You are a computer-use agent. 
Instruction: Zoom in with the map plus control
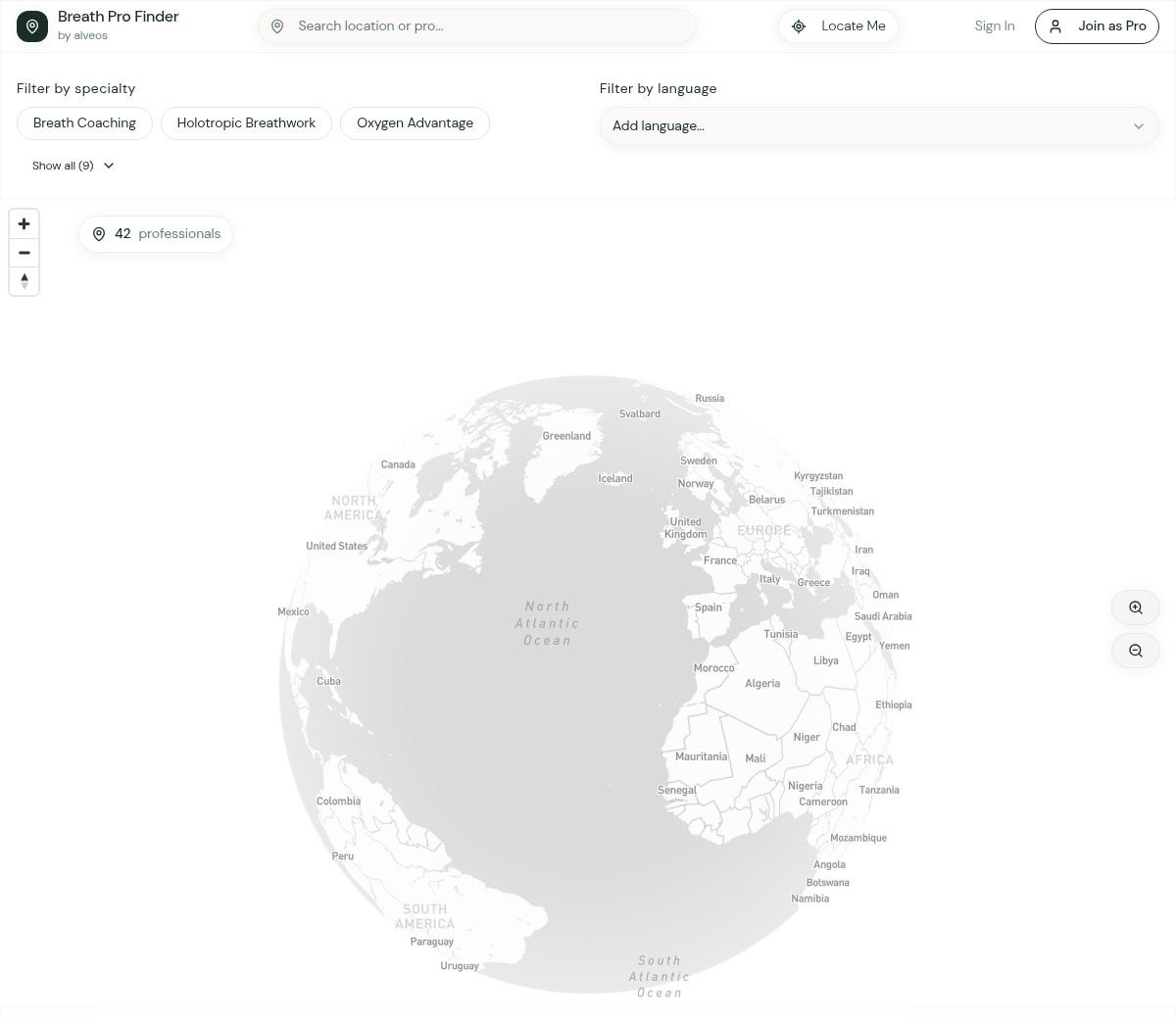24,224
